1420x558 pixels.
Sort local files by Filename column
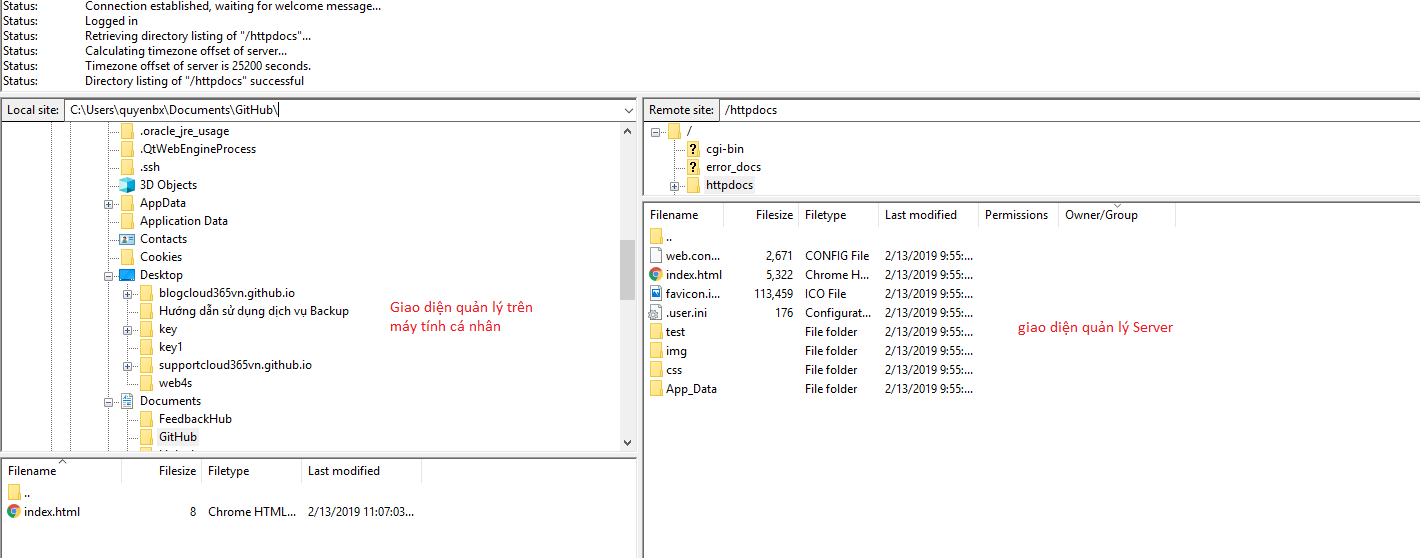click(62, 471)
